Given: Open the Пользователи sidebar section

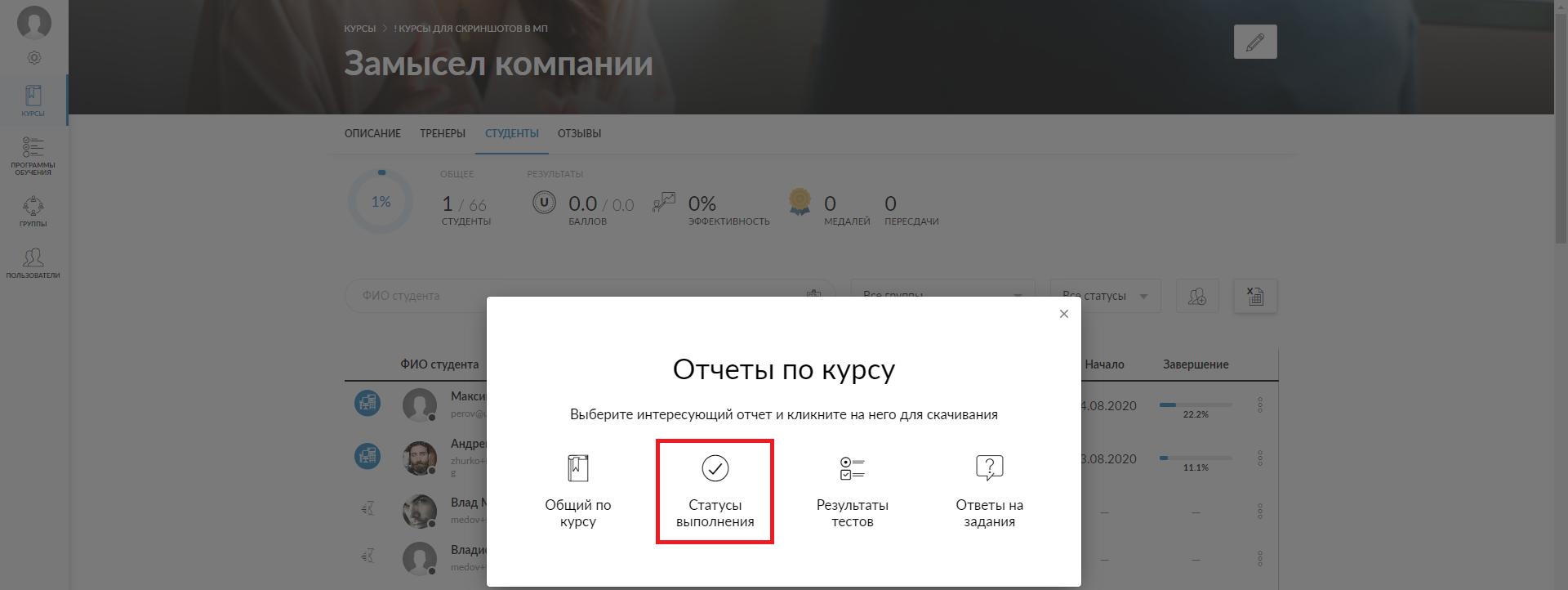Looking at the screenshot, I should point(33,263).
